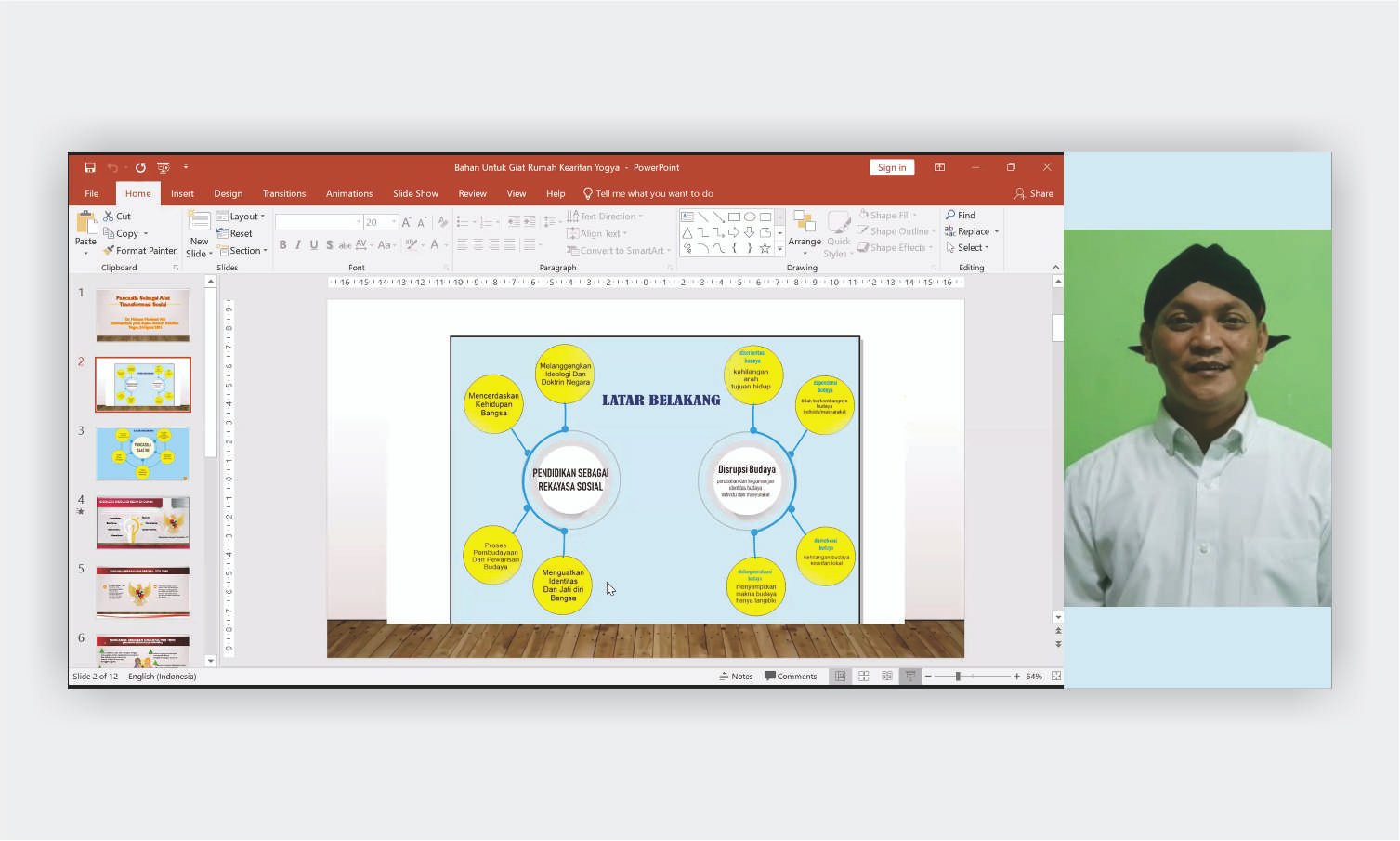Select the rectangle shape in shapes gallery
1400x841 pixels.
(x=734, y=217)
